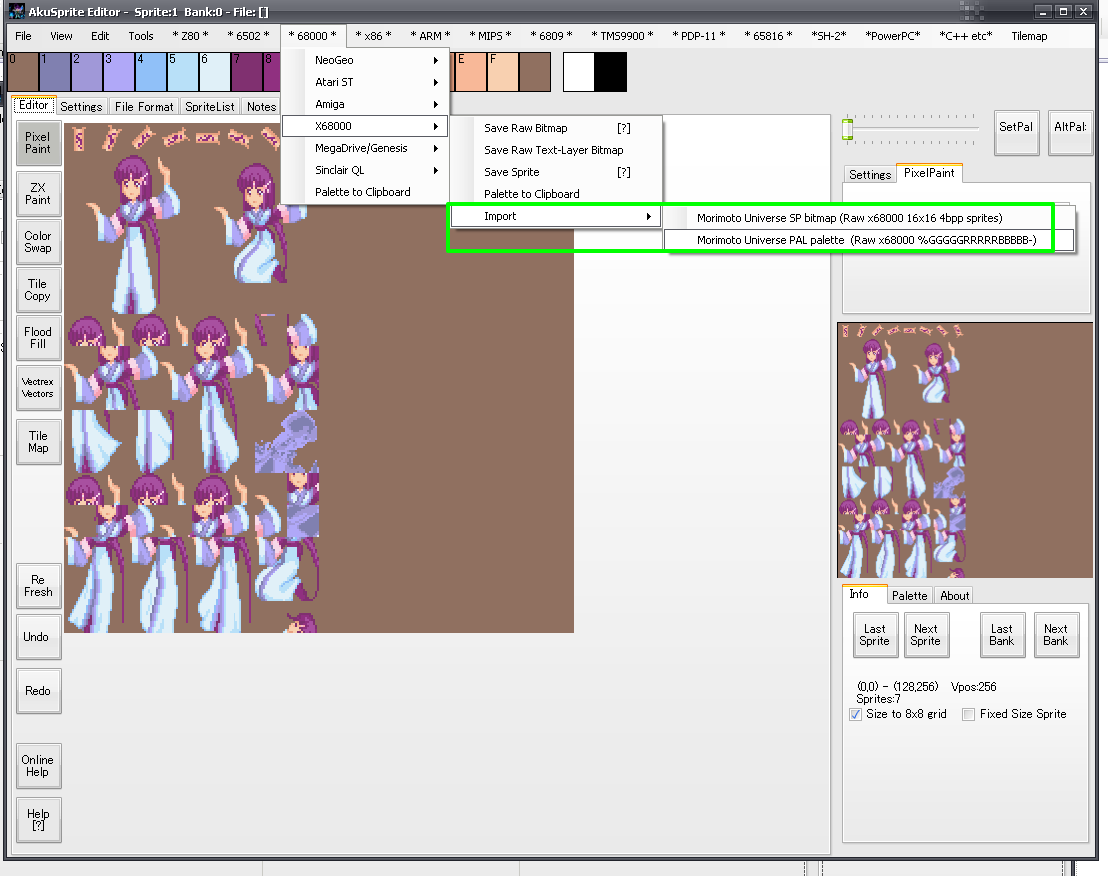Viewport: 1108px width, 876px height.
Task: Expand the Amiga submenu
Action: tap(365, 104)
